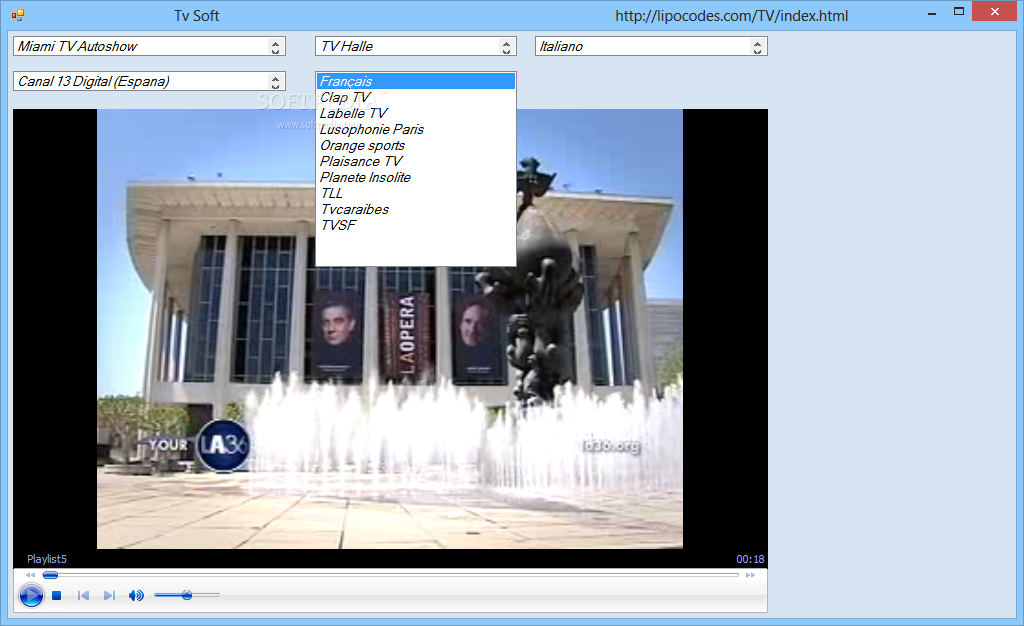
Task: Click the fast-forward arrows beside seek bar
Action: click(750, 575)
